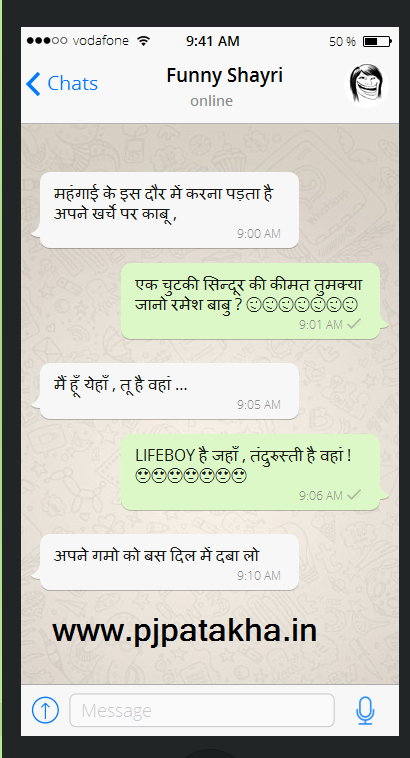This screenshot has height=758, width=410.
Task: Tap the 9:41 AM clock in status bar
Action: tap(213, 42)
